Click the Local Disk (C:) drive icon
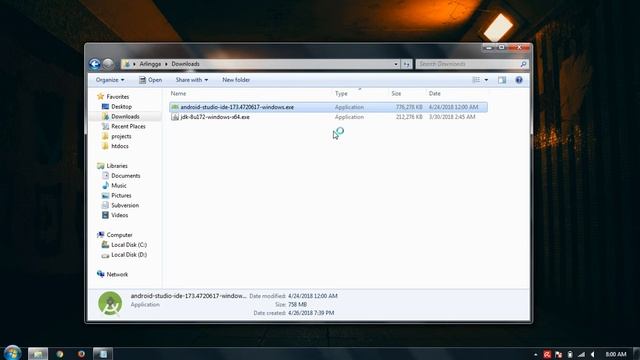 coord(105,244)
